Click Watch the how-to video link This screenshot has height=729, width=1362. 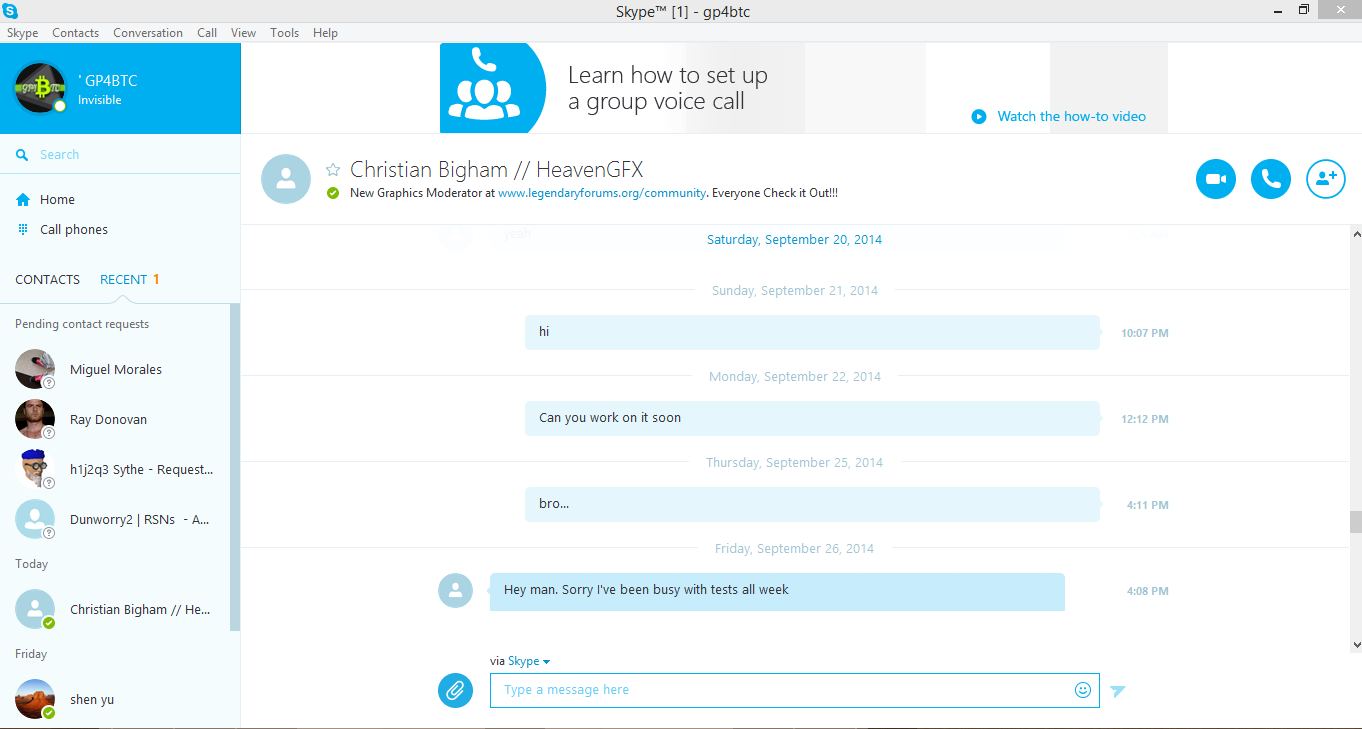[x=1072, y=116]
